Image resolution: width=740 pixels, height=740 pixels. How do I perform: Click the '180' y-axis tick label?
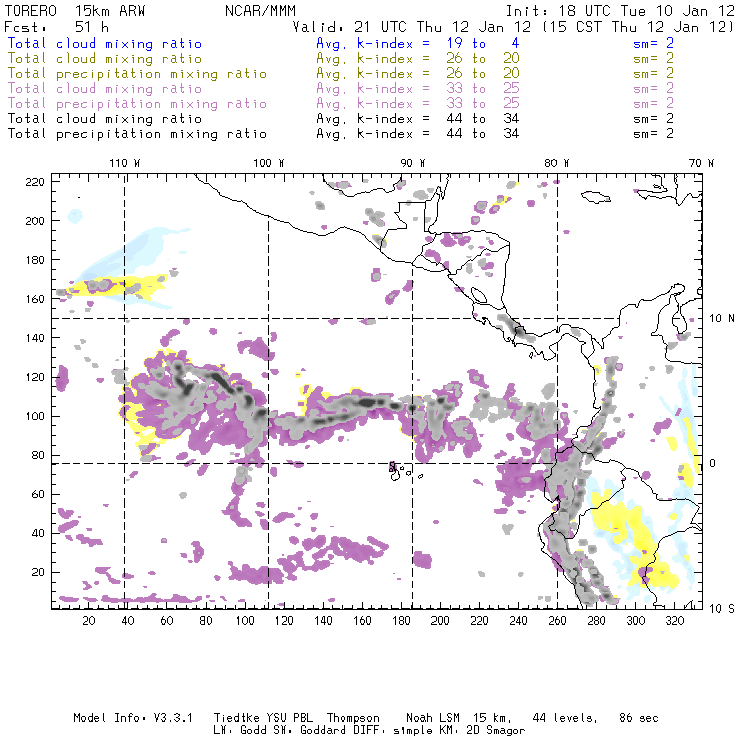(x=35, y=260)
